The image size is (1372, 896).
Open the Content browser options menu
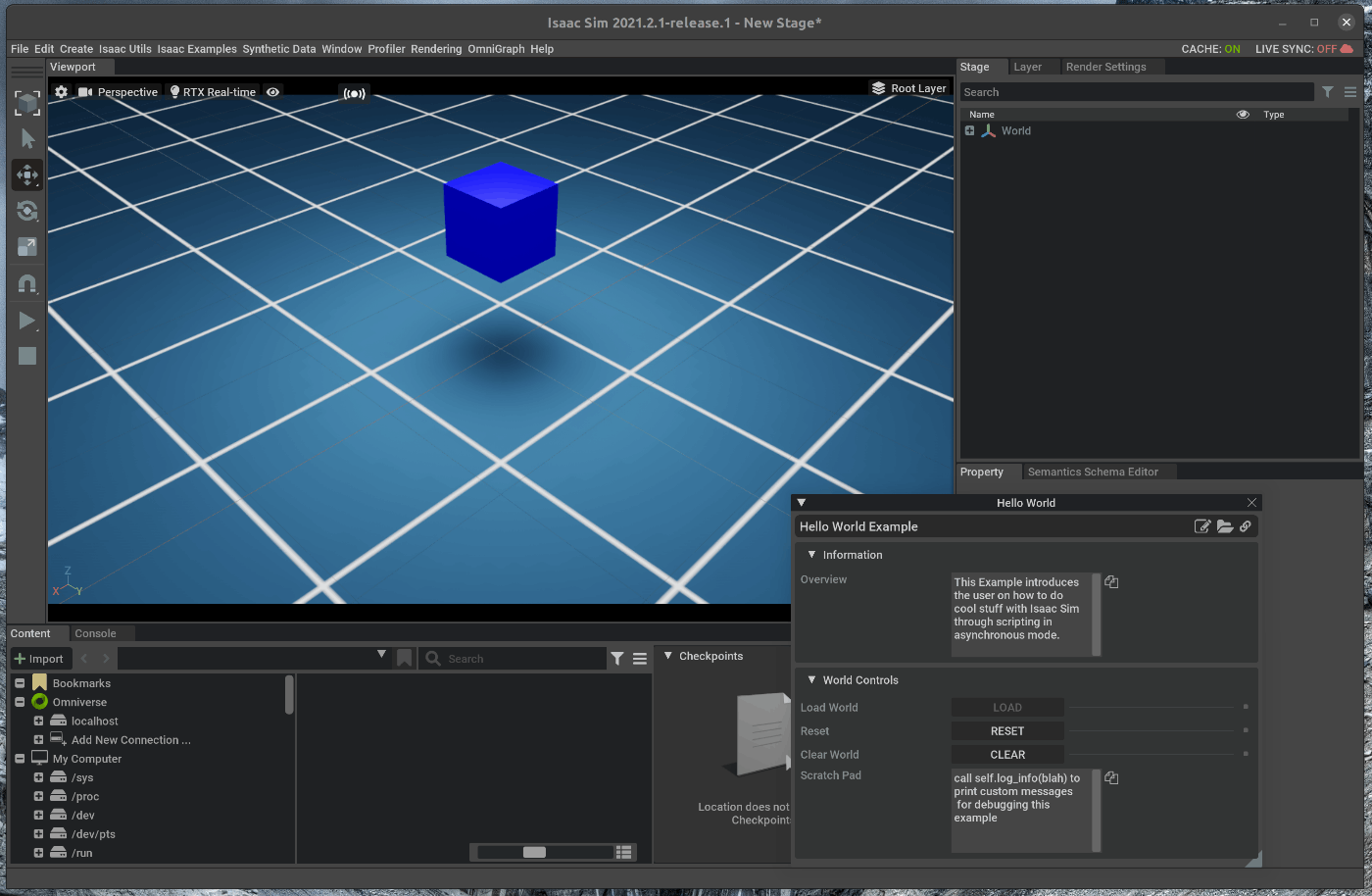[640, 659]
